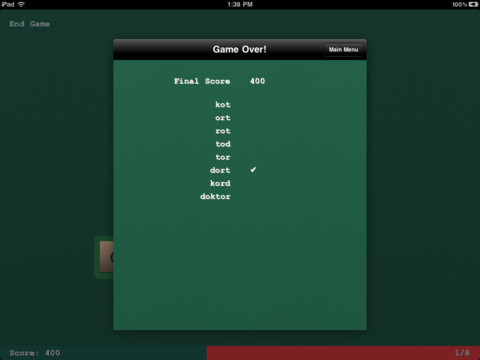Click the red progress bar
480x360 pixels.
click(343, 353)
